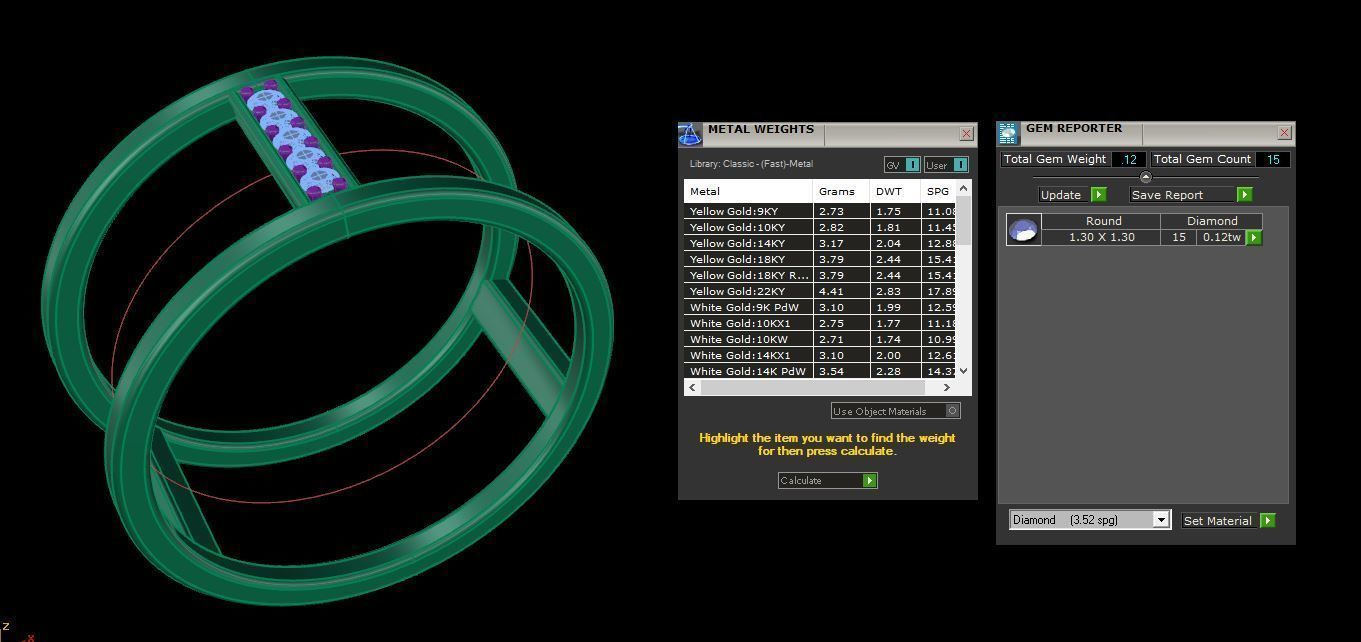Select the White Gold:14K PdW row
The height and width of the screenshot is (642, 1361).
pos(820,371)
